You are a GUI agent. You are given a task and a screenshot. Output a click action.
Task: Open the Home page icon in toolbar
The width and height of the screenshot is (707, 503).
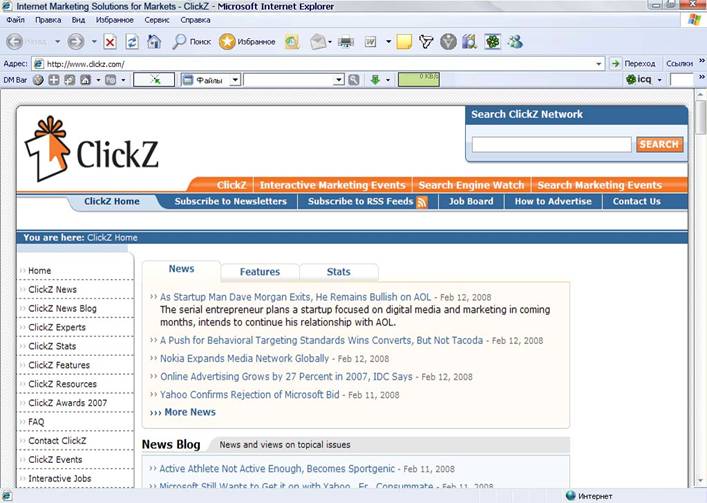point(154,42)
